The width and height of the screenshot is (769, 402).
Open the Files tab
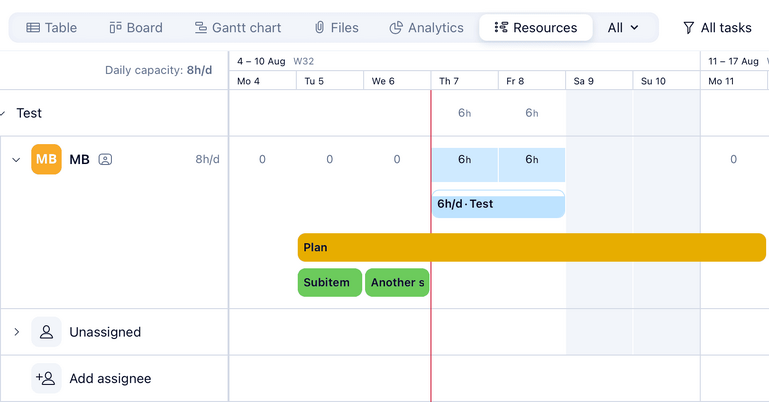pos(336,28)
